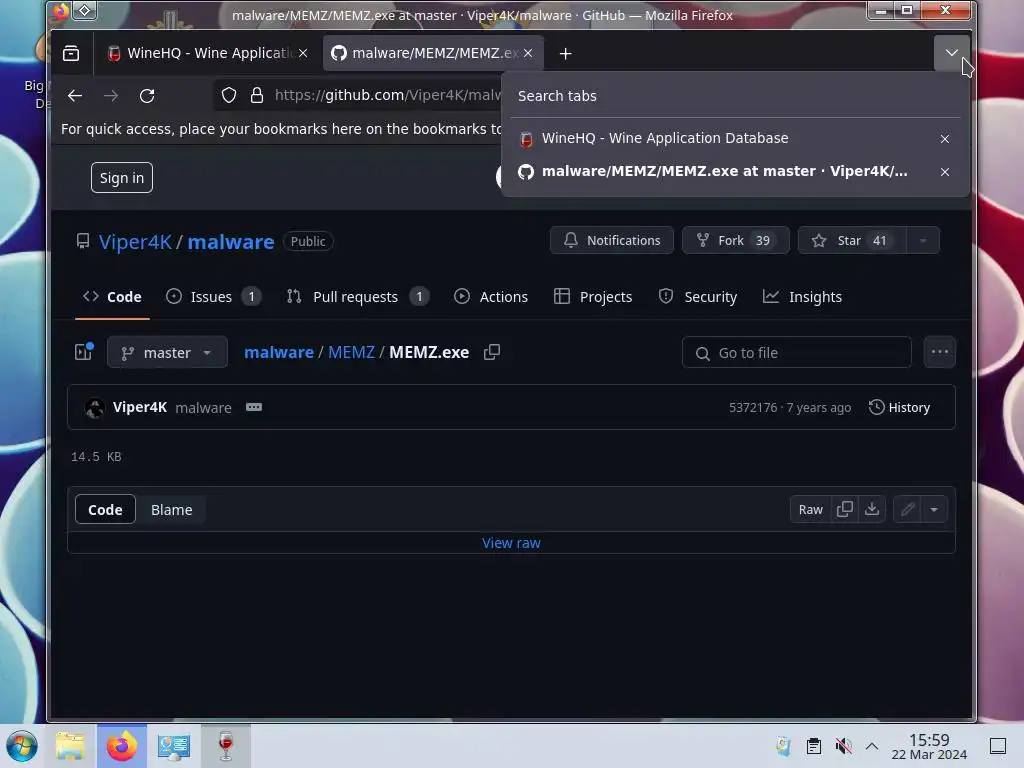Expand the file tree side panel

84,352
